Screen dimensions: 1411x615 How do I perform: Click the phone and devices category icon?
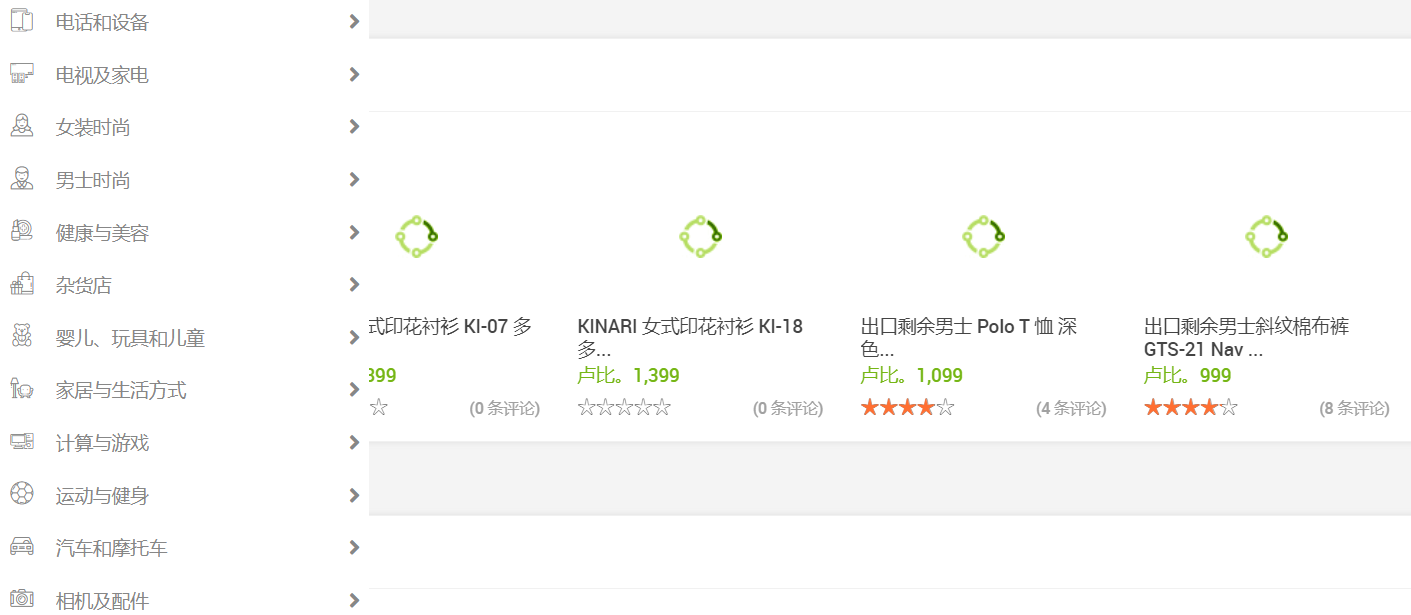coord(21,21)
